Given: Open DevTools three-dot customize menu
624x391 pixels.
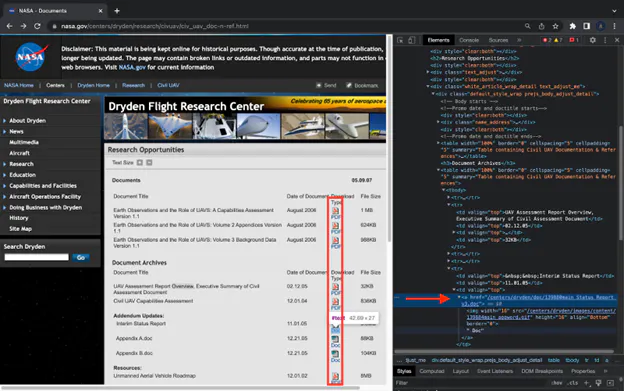Looking at the screenshot, I should point(605,40).
